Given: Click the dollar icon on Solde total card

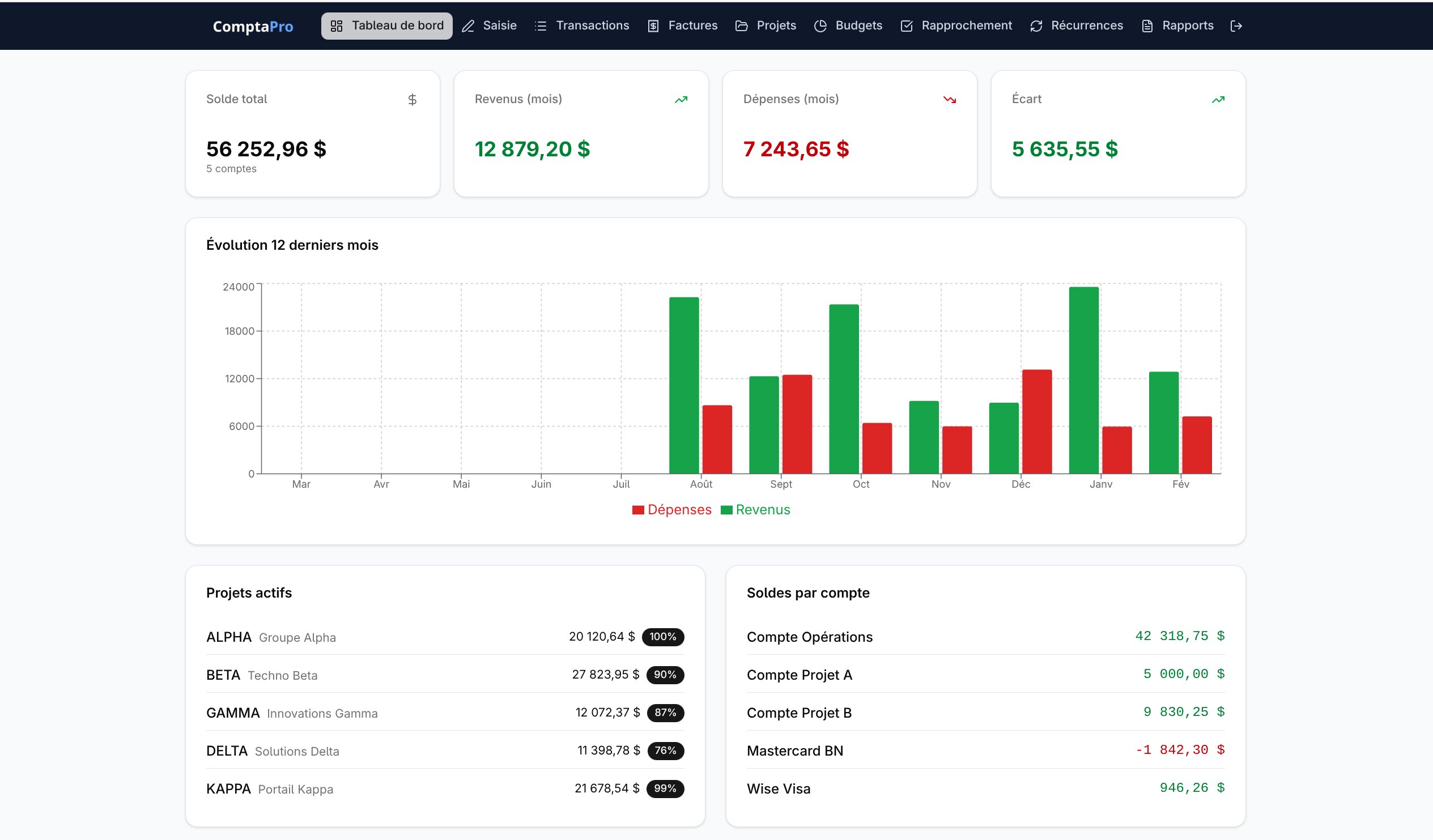Looking at the screenshot, I should 413,100.
